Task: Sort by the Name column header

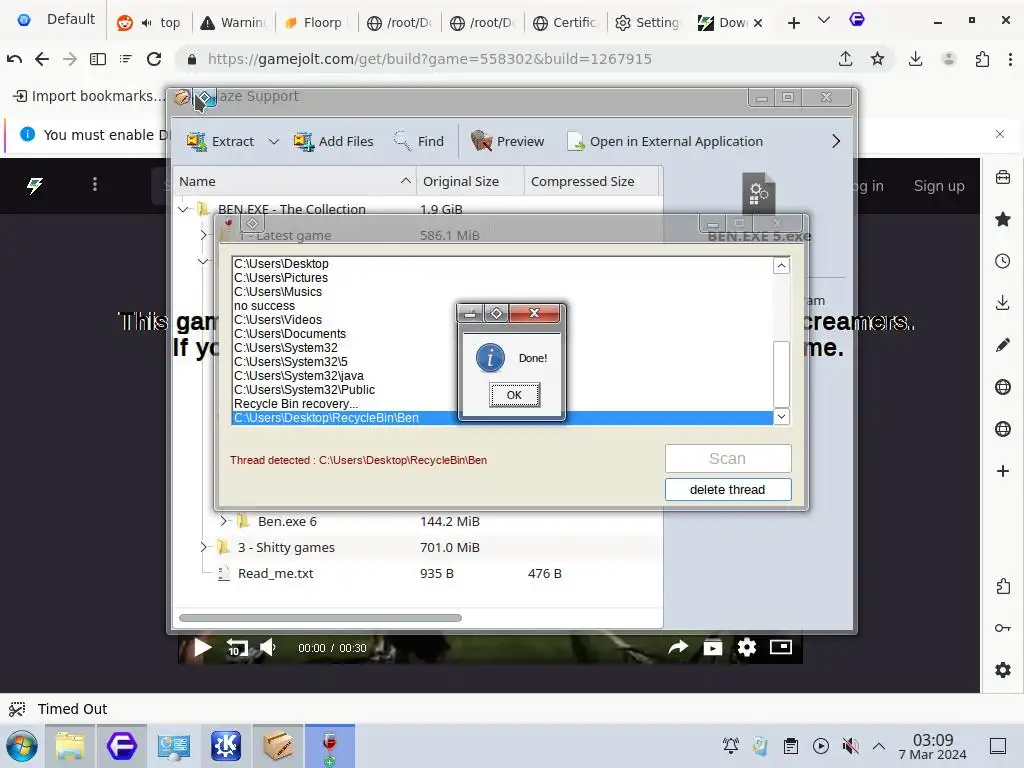Action: [x=295, y=181]
